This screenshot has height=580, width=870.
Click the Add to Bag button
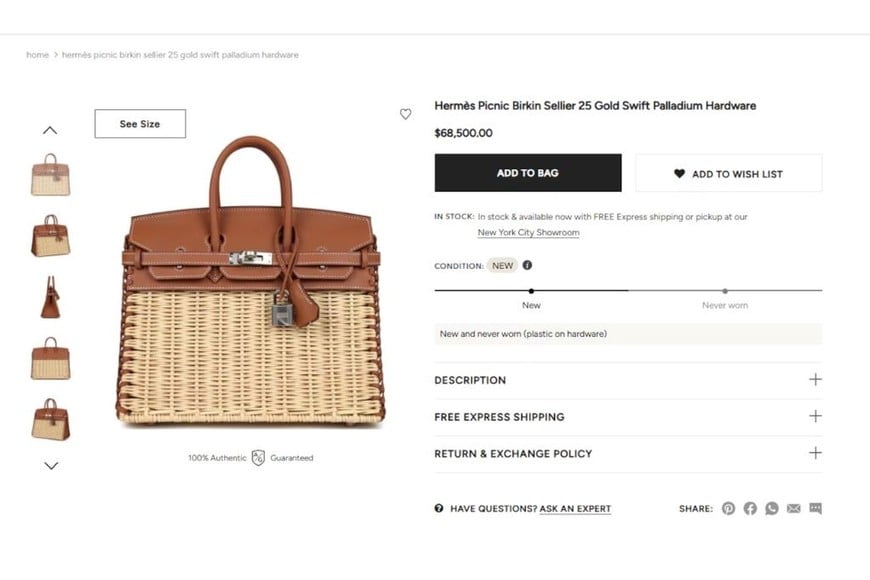pos(527,173)
